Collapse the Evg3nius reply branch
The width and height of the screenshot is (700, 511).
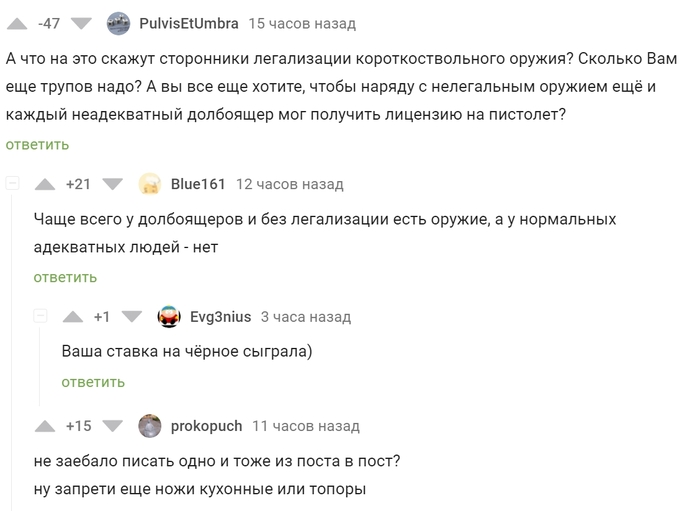[41, 317]
